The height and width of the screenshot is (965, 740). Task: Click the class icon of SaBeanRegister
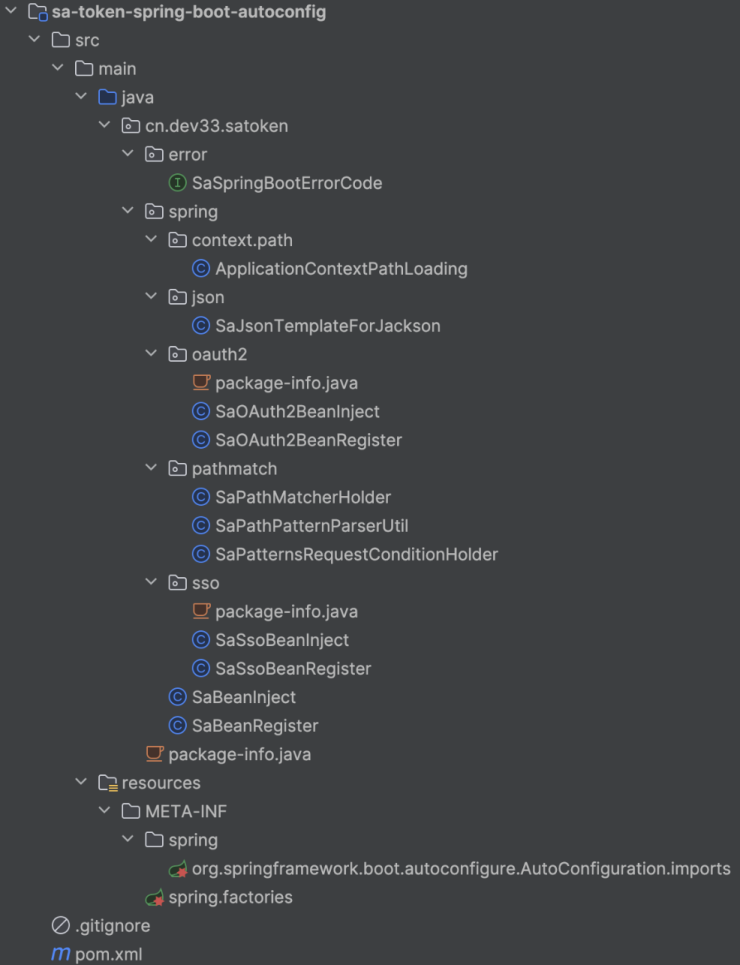coord(177,725)
